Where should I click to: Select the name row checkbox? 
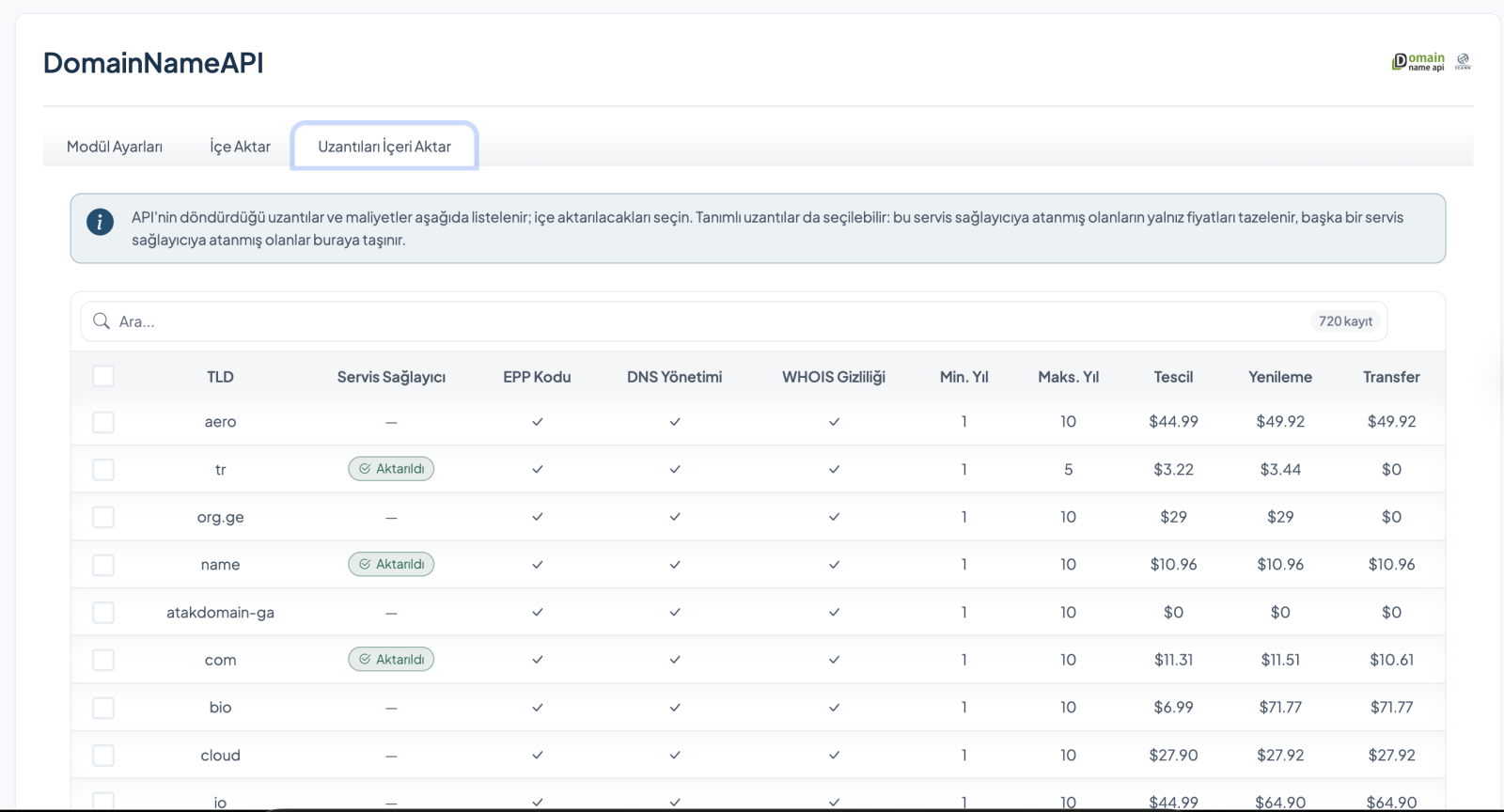(x=103, y=565)
